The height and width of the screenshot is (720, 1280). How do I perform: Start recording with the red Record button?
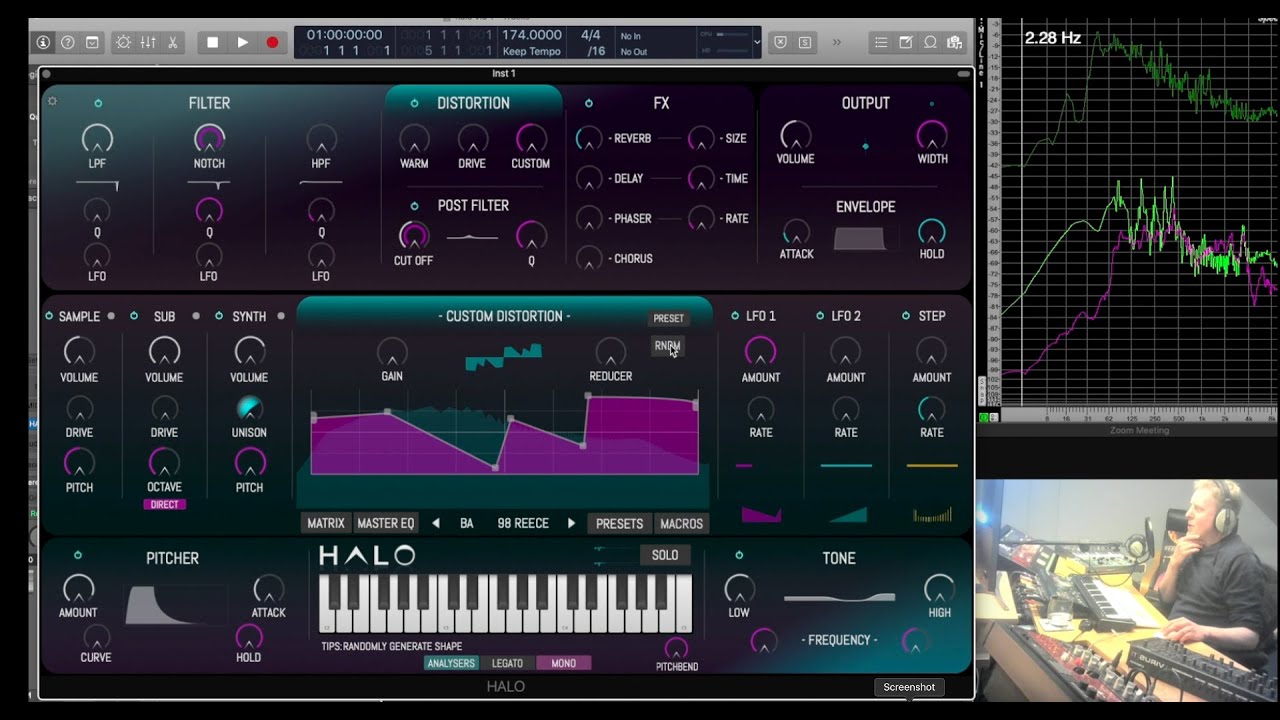[272, 42]
